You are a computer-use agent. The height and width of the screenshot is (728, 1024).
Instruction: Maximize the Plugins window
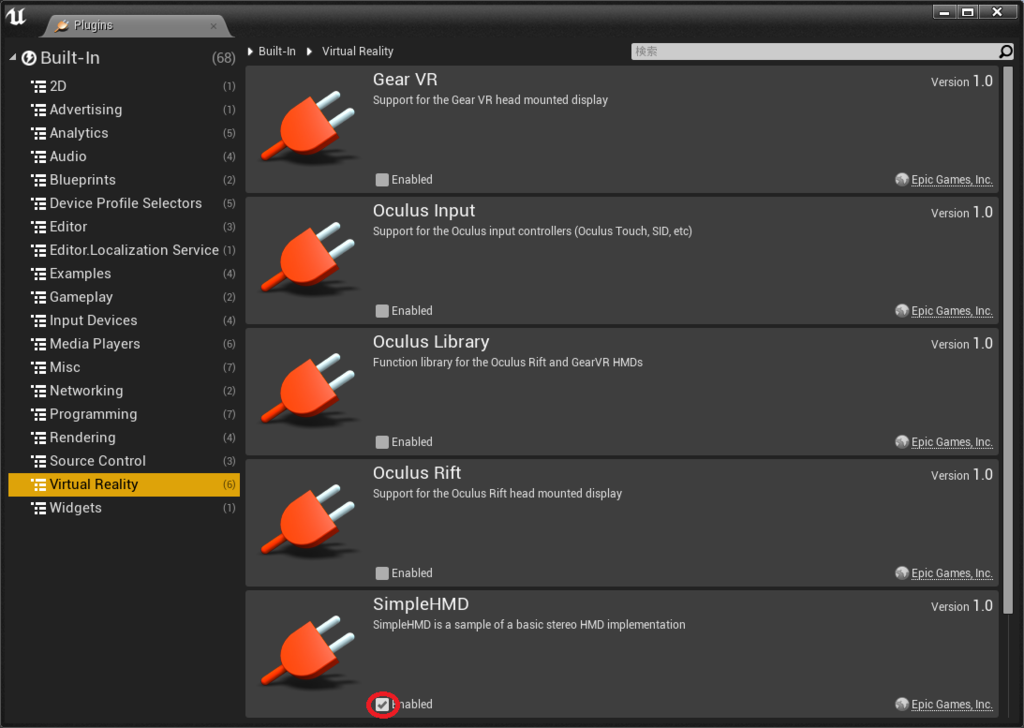968,12
